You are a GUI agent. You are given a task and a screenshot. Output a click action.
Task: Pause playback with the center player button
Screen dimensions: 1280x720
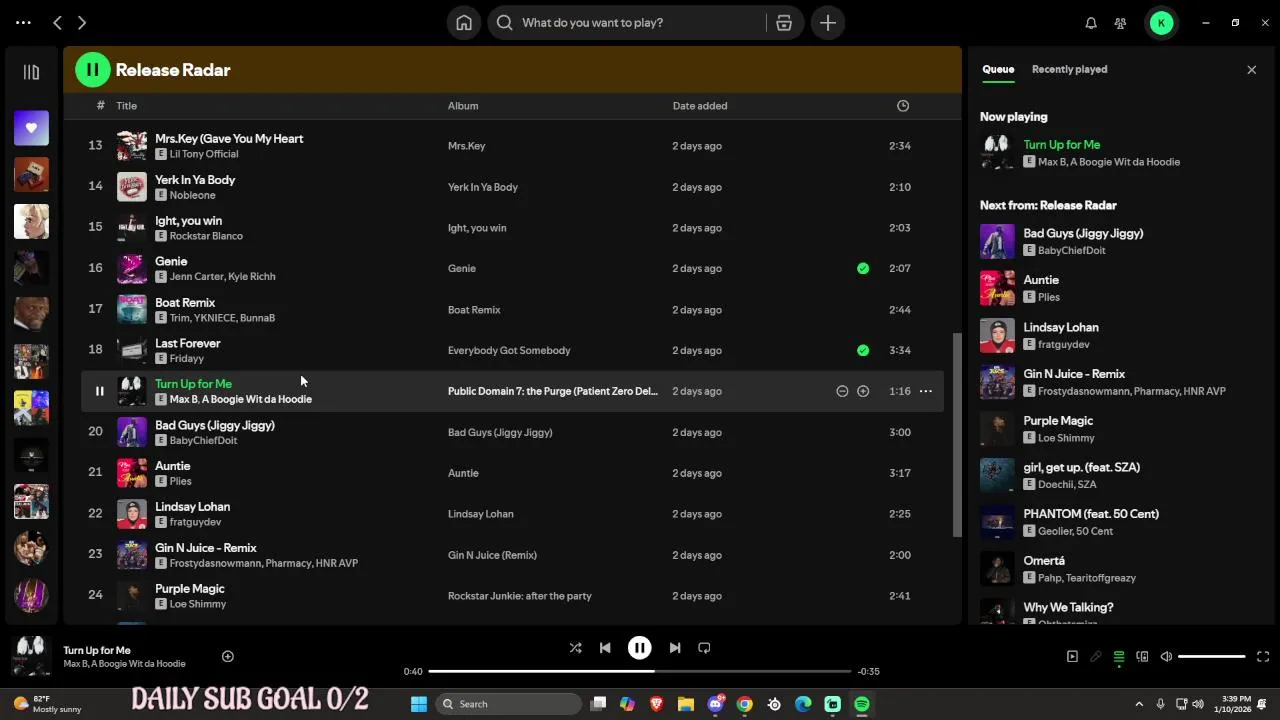pos(640,648)
